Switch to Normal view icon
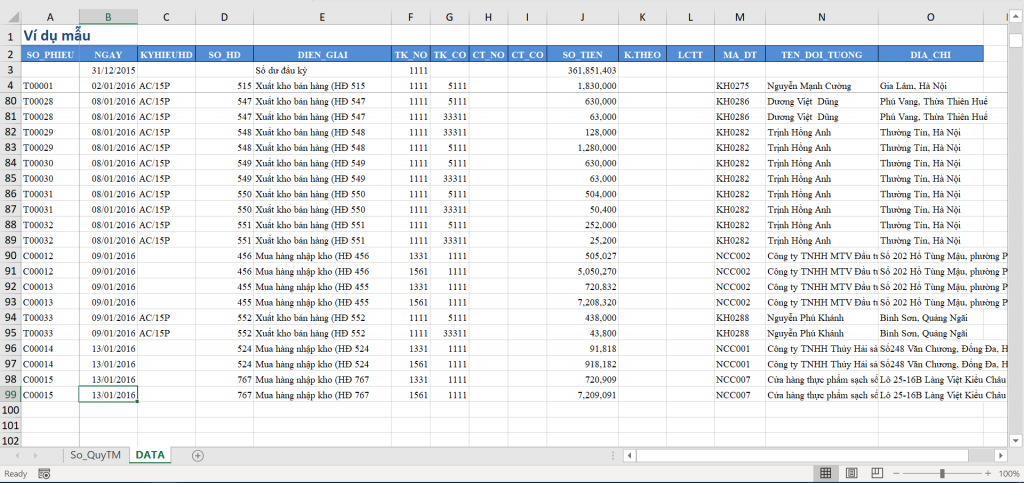The width and height of the screenshot is (1024, 483). [825, 473]
